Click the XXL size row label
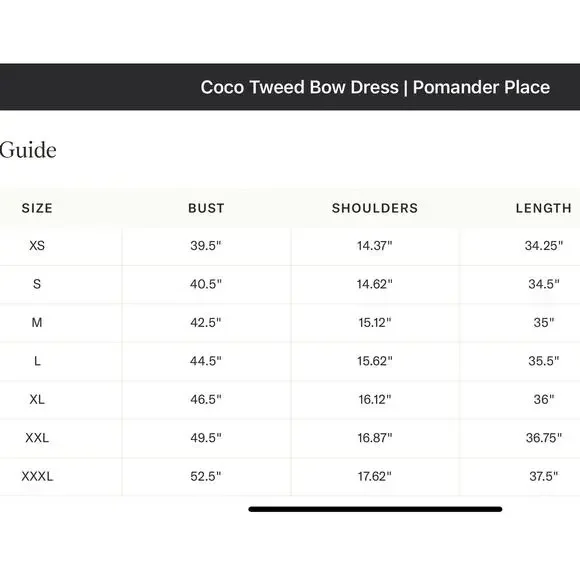The width and height of the screenshot is (580, 580). point(37,438)
